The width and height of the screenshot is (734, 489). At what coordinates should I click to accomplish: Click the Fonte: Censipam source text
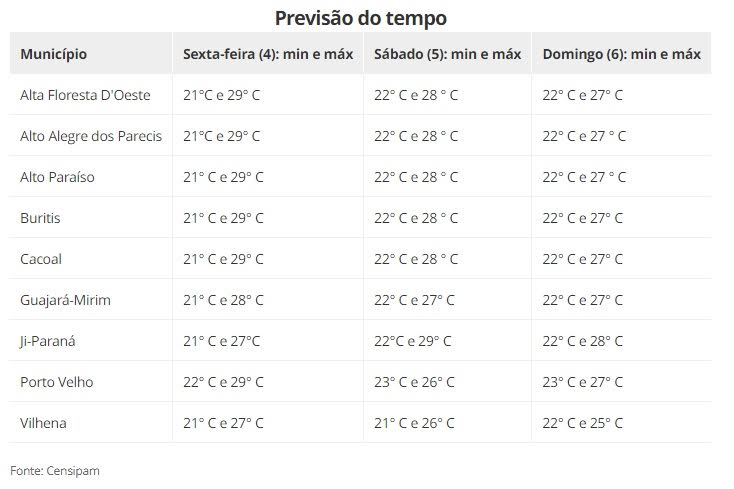(55, 470)
